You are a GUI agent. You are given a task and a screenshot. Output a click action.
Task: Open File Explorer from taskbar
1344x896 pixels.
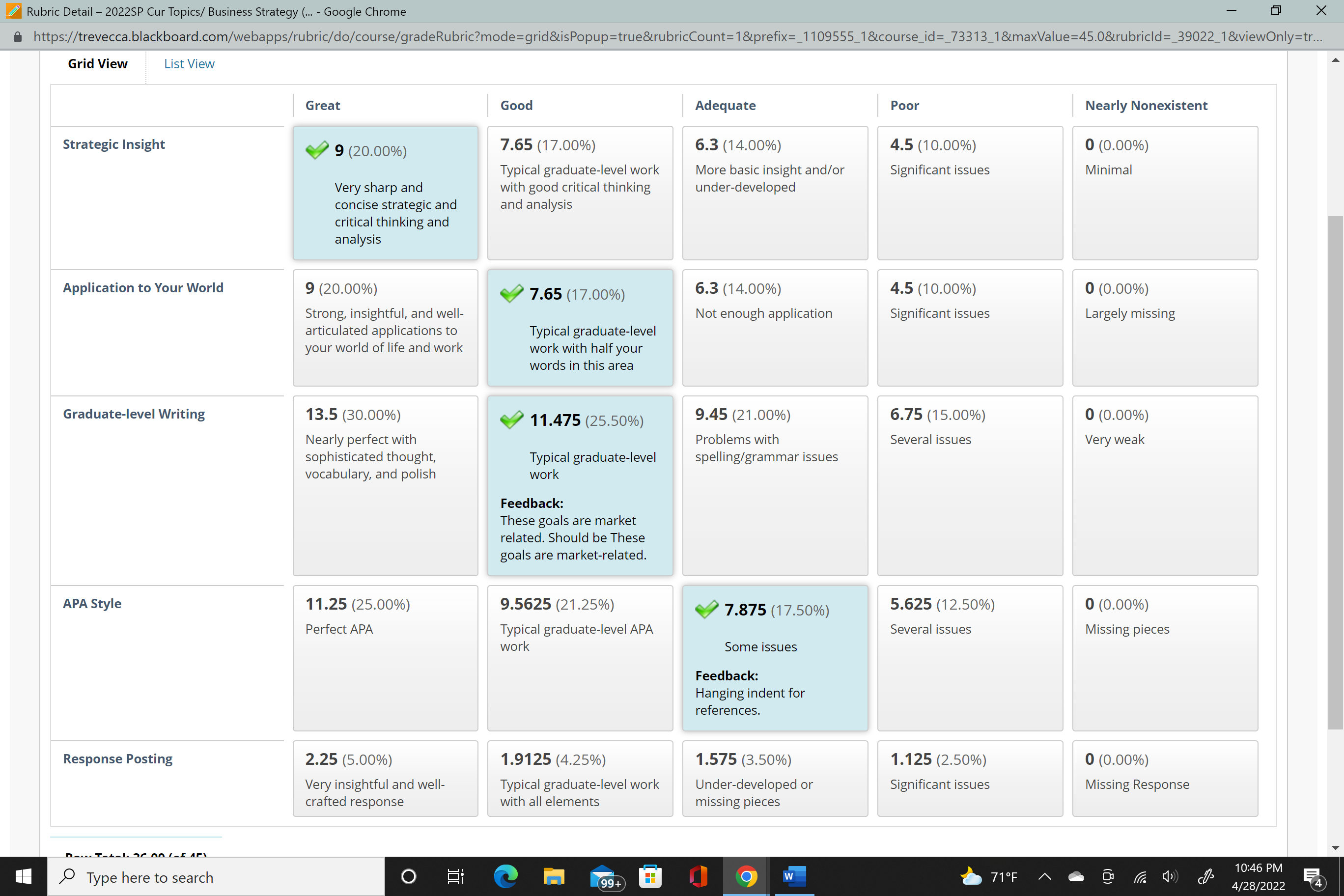[553, 876]
